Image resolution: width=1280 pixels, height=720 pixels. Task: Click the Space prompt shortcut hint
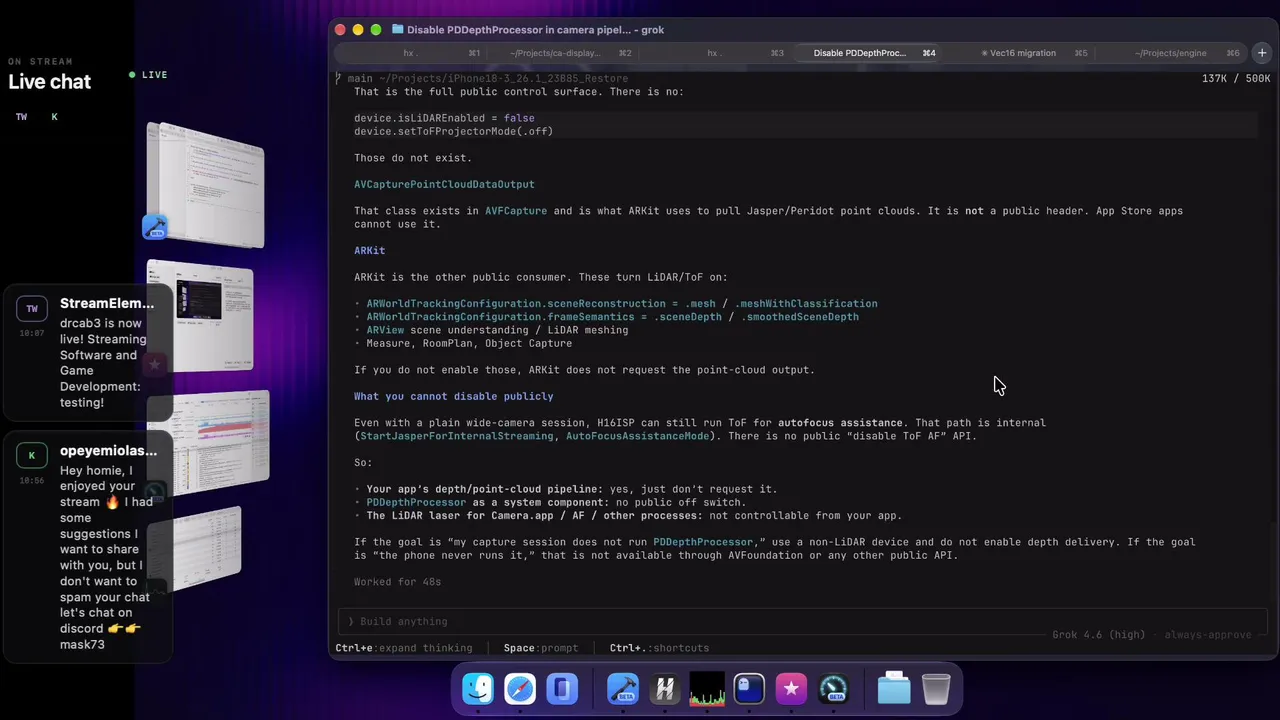click(x=541, y=648)
